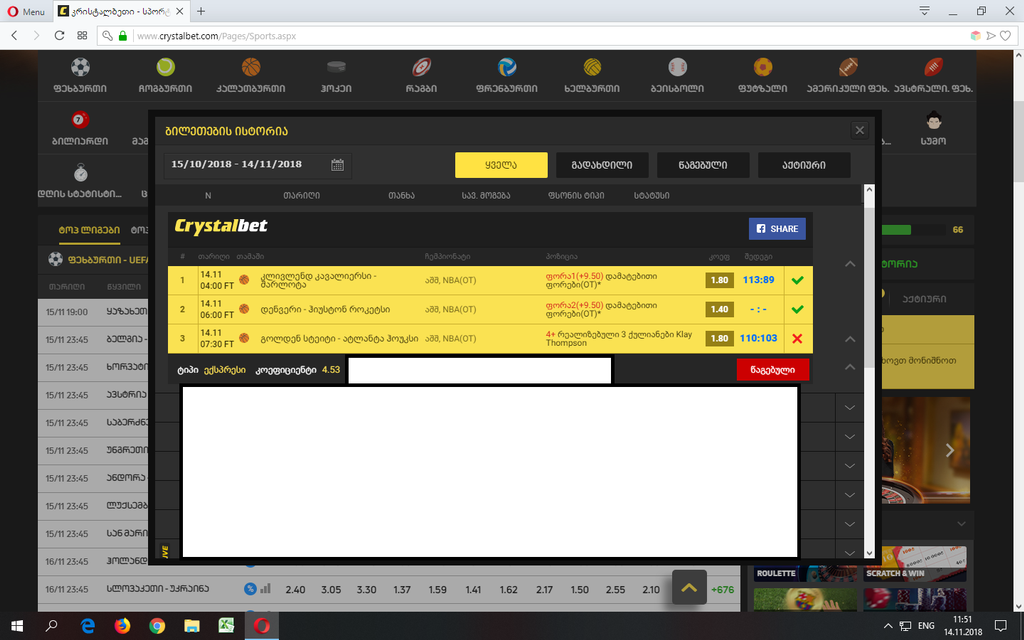Bookmark page with heart icon
This screenshot has width=1024, height=640.
click(1006, 36)
